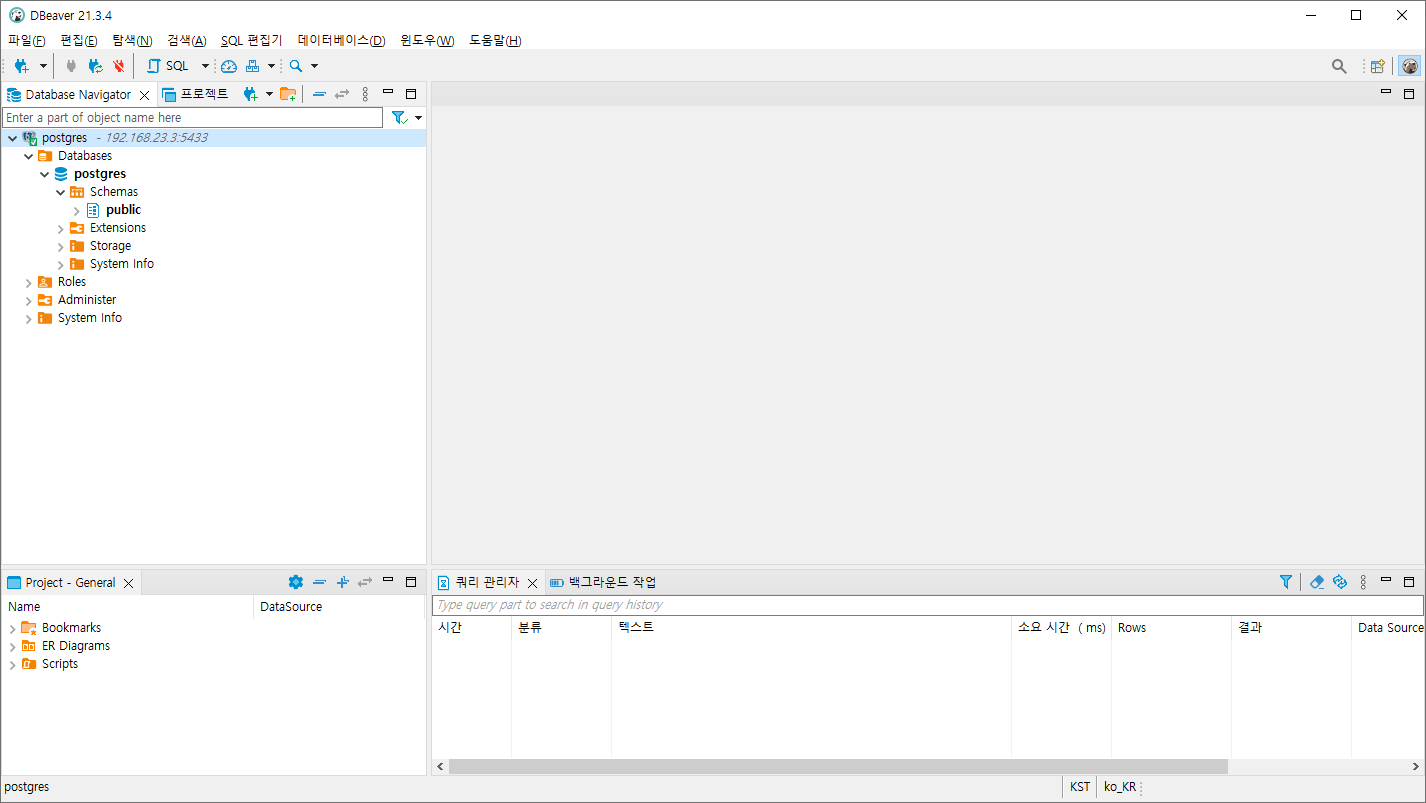The image size is (1426, 803).
Task: Switch to the 프로젝트 tab
Action: (196, 94)
